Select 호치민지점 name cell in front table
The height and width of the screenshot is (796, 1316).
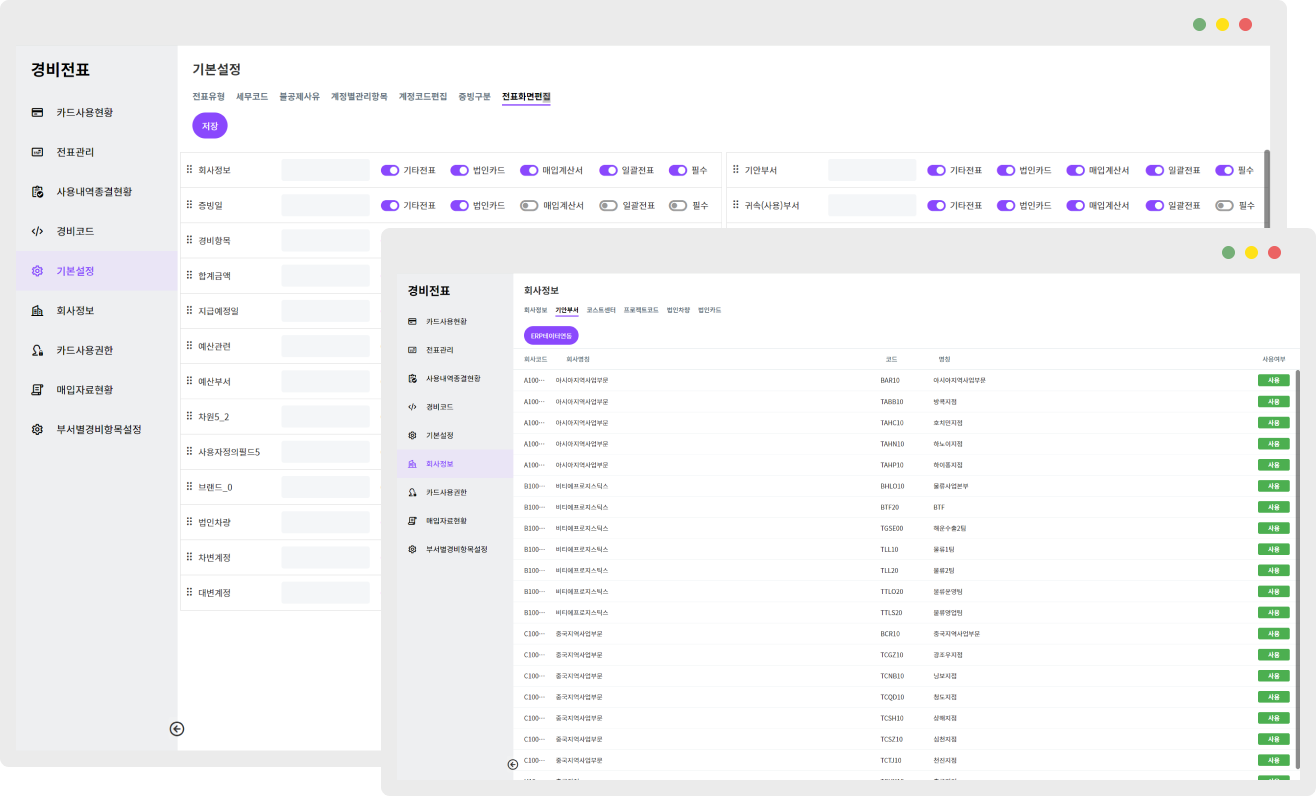point(946,422)
